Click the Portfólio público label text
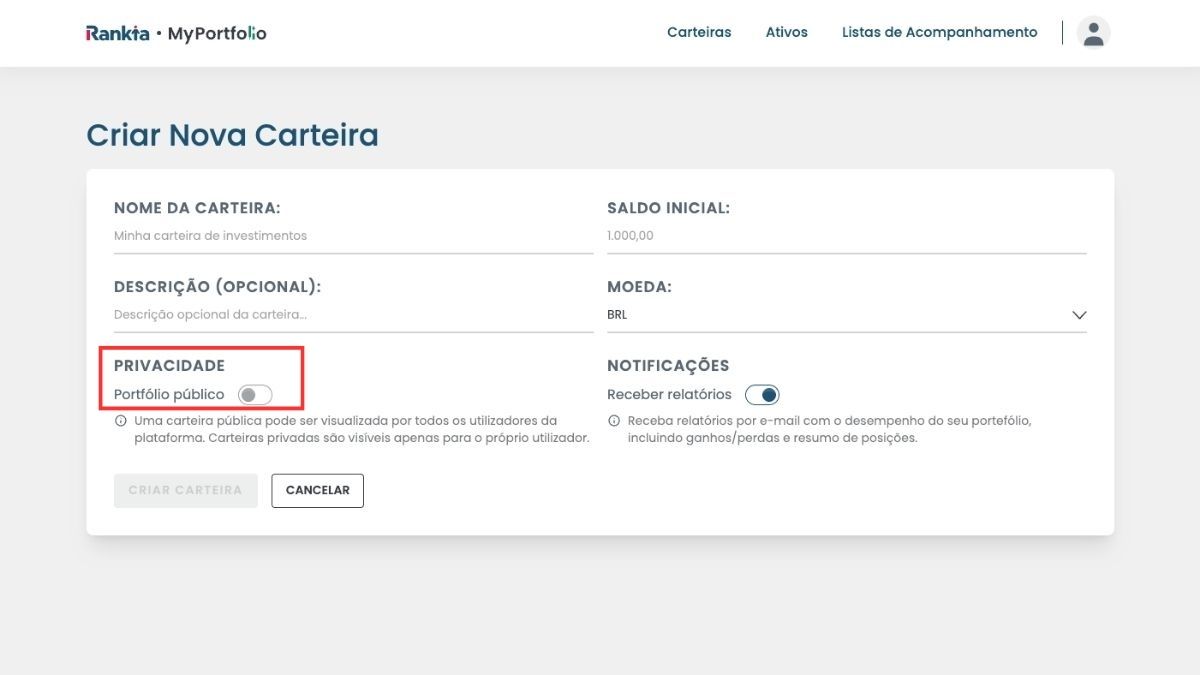Image resolution: width=1200 pixels, height=675 pixels. [167, 393]
